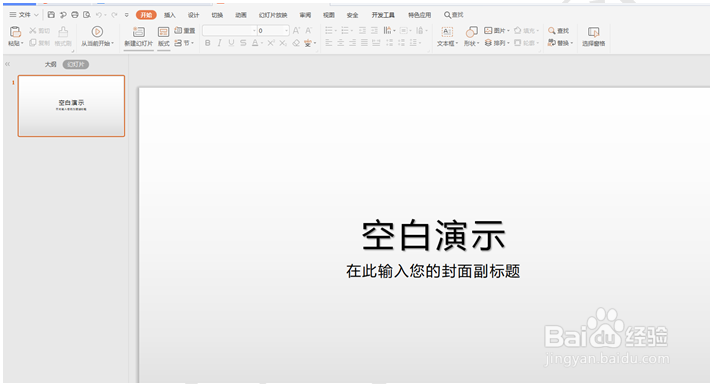The image size is (710, 384).
Task: Click the Copy (复制) icon
Action: click(x=33, y=43)
